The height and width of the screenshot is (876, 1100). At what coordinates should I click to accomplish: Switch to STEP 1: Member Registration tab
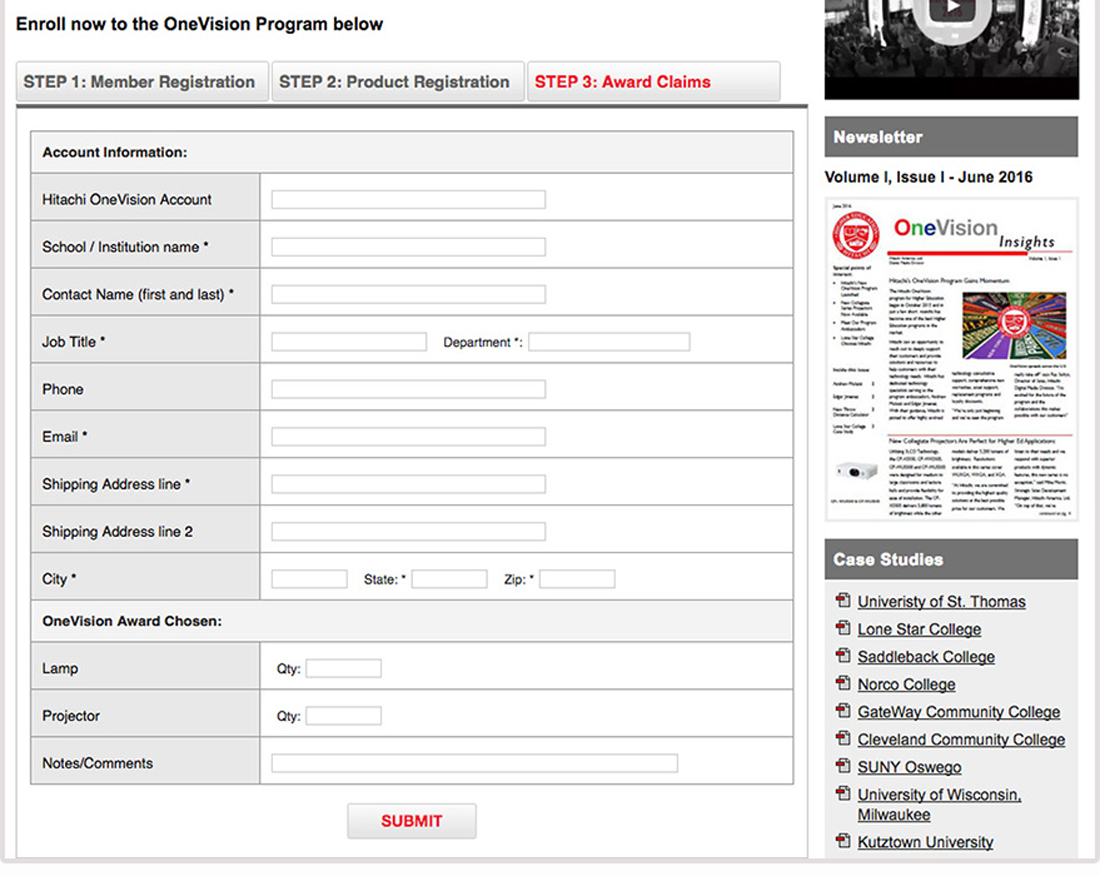pyautogui.click(x=142, y=82)
